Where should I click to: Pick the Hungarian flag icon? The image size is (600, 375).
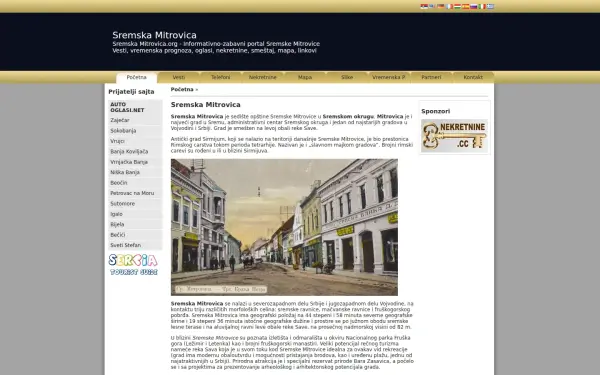pyautogui.click(x=457, y=7)
